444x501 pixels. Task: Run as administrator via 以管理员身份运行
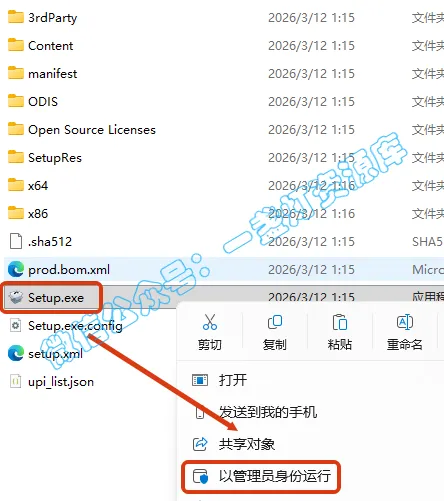[x=275, y=476]
